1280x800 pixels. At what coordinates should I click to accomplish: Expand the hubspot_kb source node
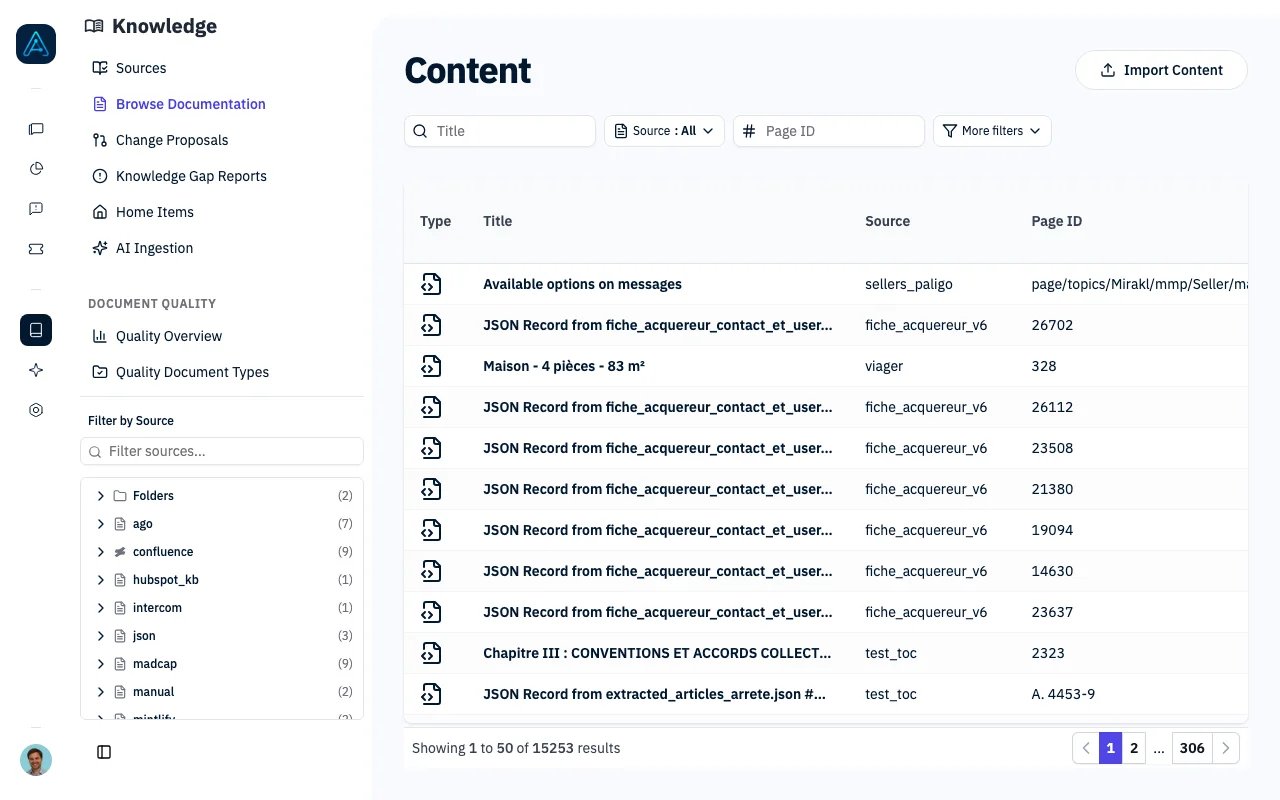click(x=101, y=580)
